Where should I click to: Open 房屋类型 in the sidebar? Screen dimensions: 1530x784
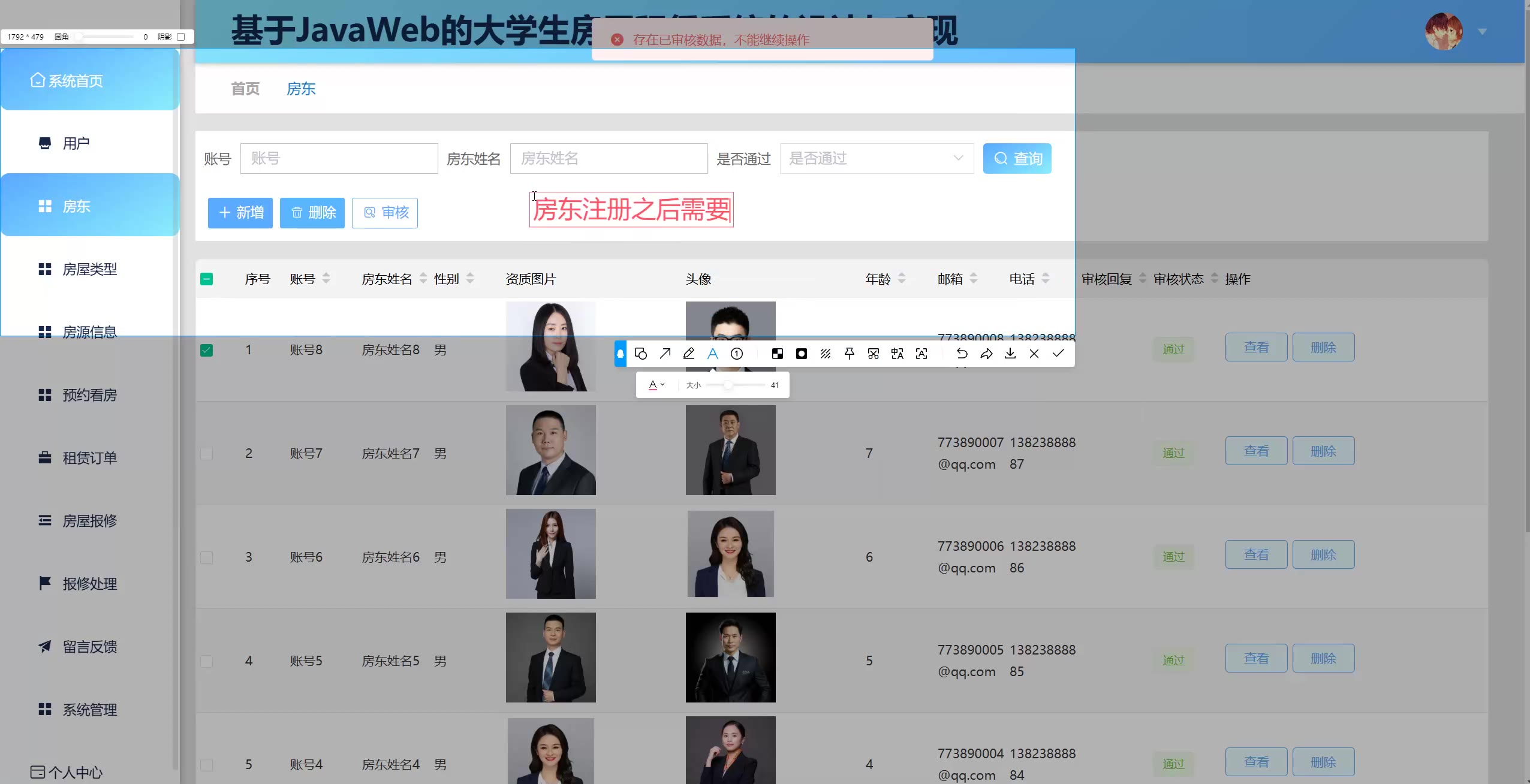[x=90, y=269]
